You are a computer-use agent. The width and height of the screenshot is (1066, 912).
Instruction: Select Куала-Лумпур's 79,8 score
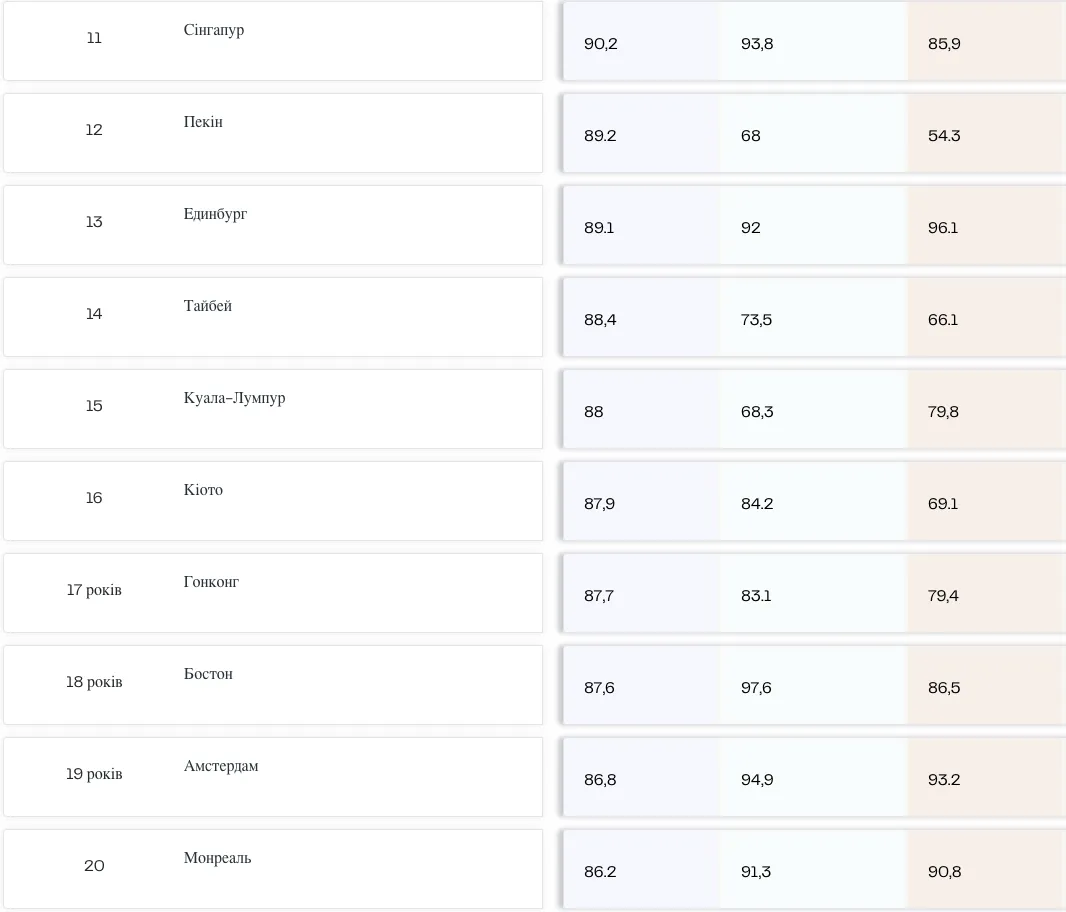click(x=943, y=411)
